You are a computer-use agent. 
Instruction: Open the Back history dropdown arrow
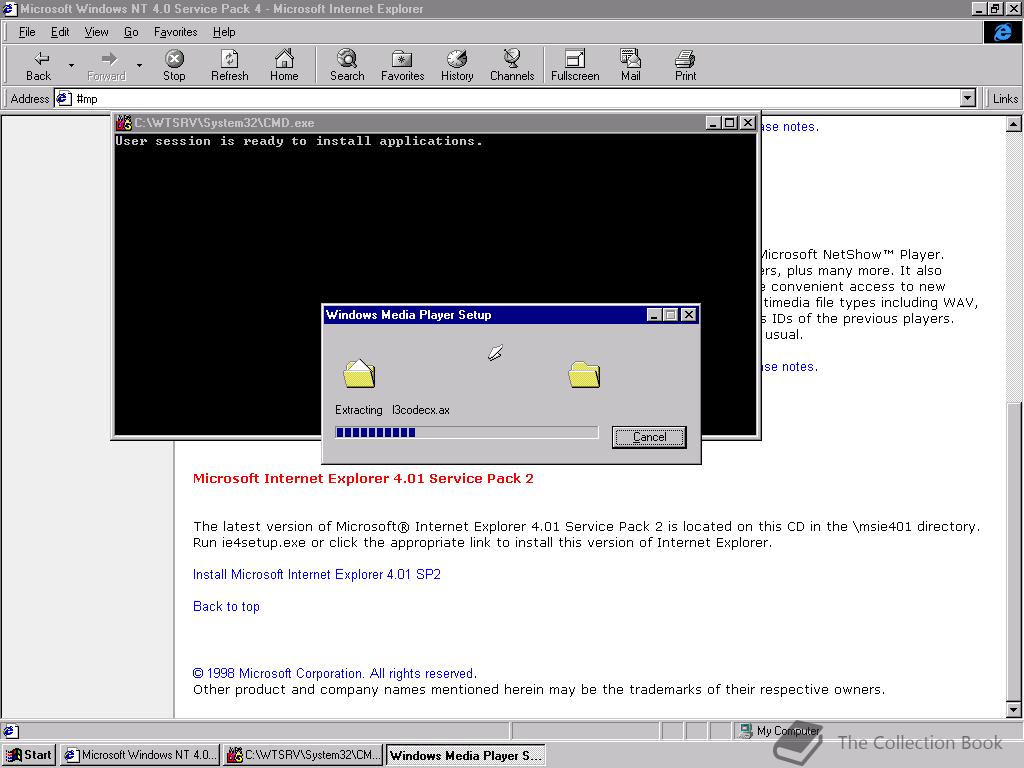71,65
